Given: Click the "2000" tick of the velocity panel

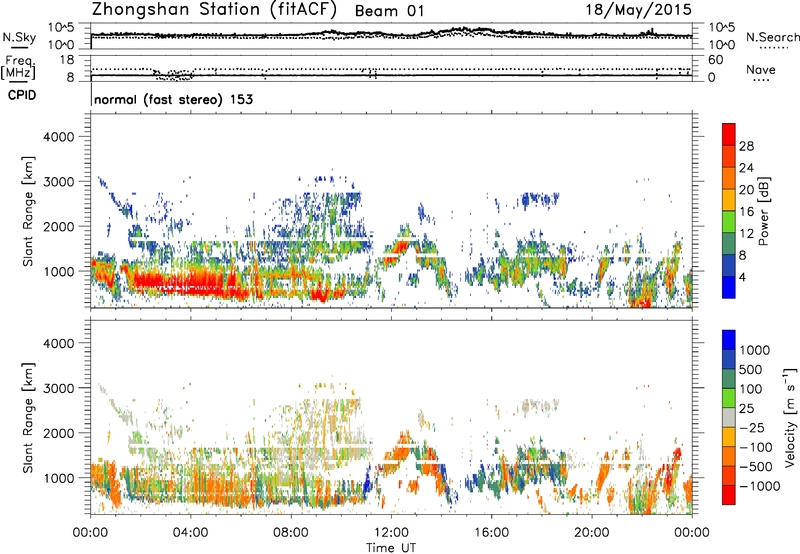Looking at the screenshot, I should click(59, 433).
